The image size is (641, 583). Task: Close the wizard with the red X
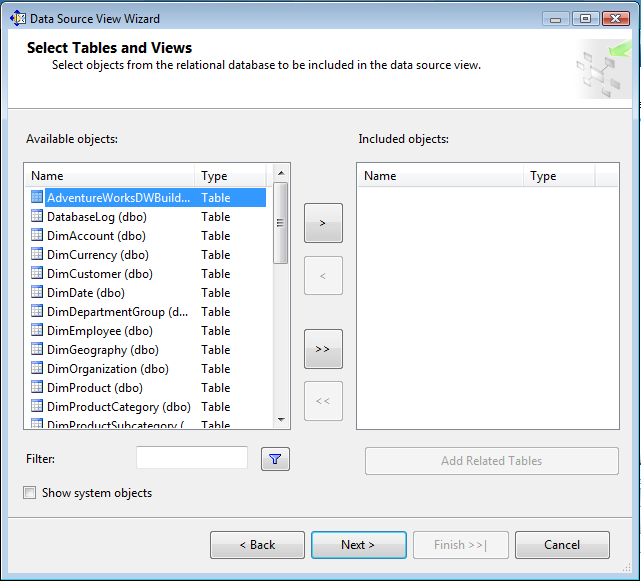[x=616, y=19]
